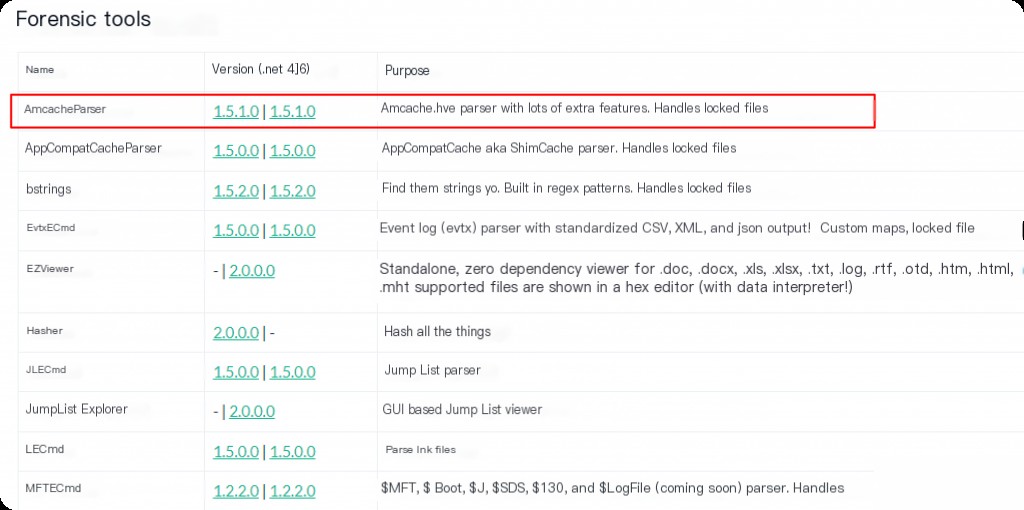Viewport: 1024px width, 510px height.
Task: Click 'Hash all the things' description
Action: pyautogui.click(x=437, y=331)
